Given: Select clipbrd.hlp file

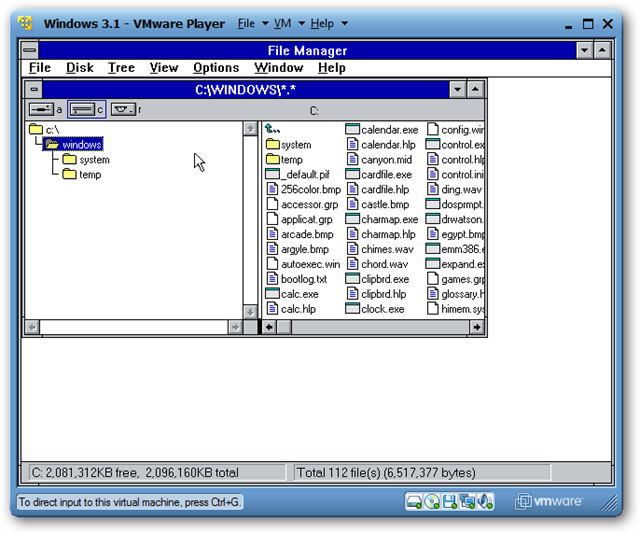Looking at the screenshot, I should pyautogui.click(x=376, y=294).
